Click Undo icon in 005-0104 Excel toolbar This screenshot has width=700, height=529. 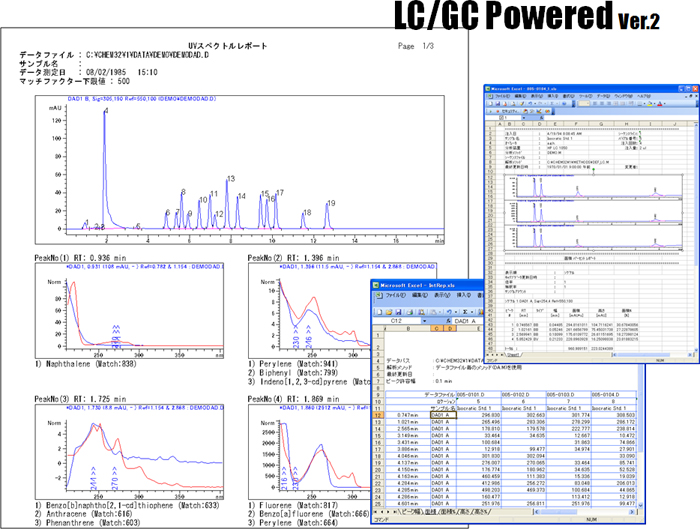click(530, 104)
